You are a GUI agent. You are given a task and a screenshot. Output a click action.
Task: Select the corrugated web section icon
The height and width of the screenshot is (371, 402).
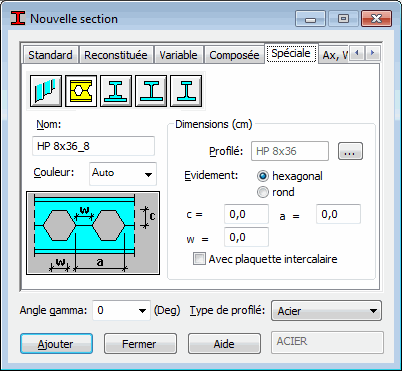click(46, 91)
